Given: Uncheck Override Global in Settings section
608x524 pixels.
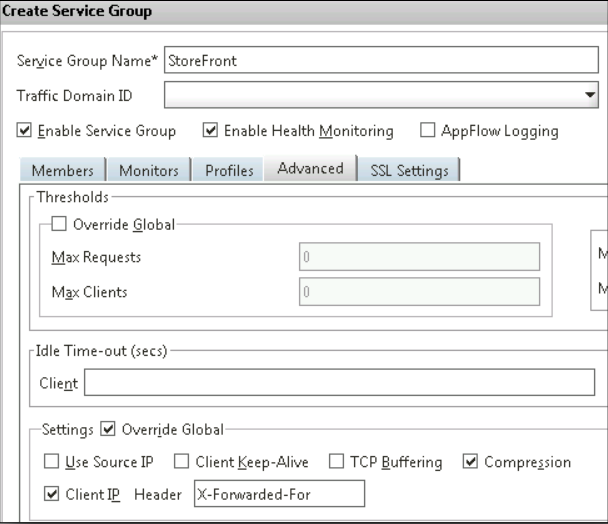Looking at the screenshot, I should [108, 430].
